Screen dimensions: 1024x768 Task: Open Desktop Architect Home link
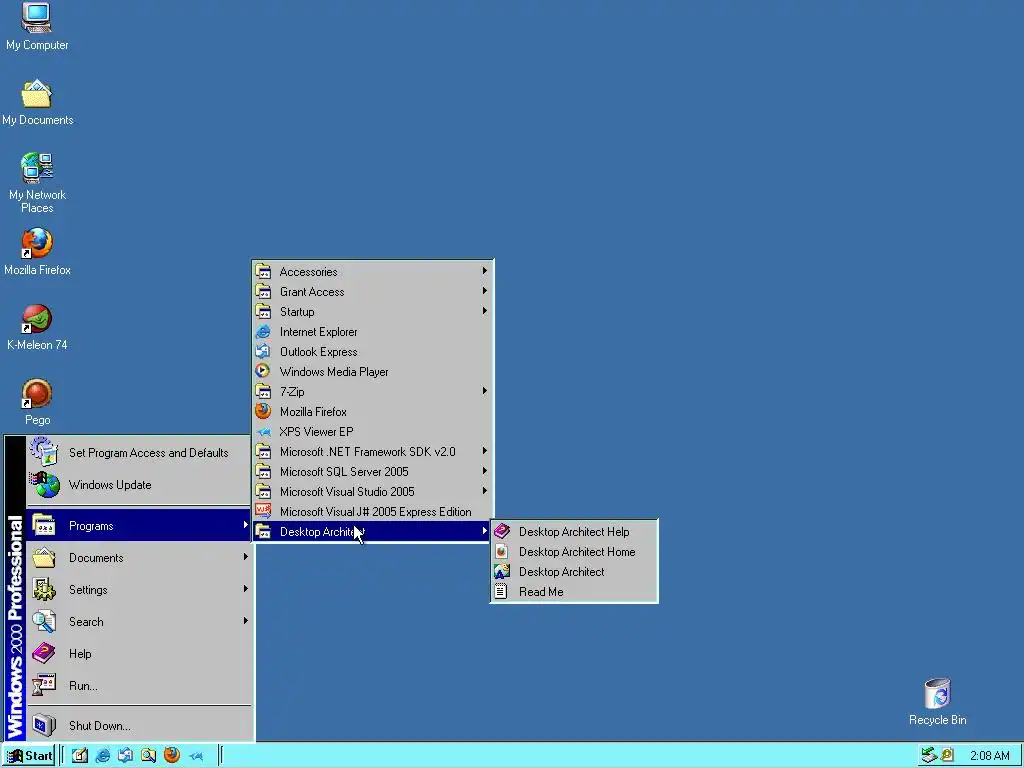(574, 552)
